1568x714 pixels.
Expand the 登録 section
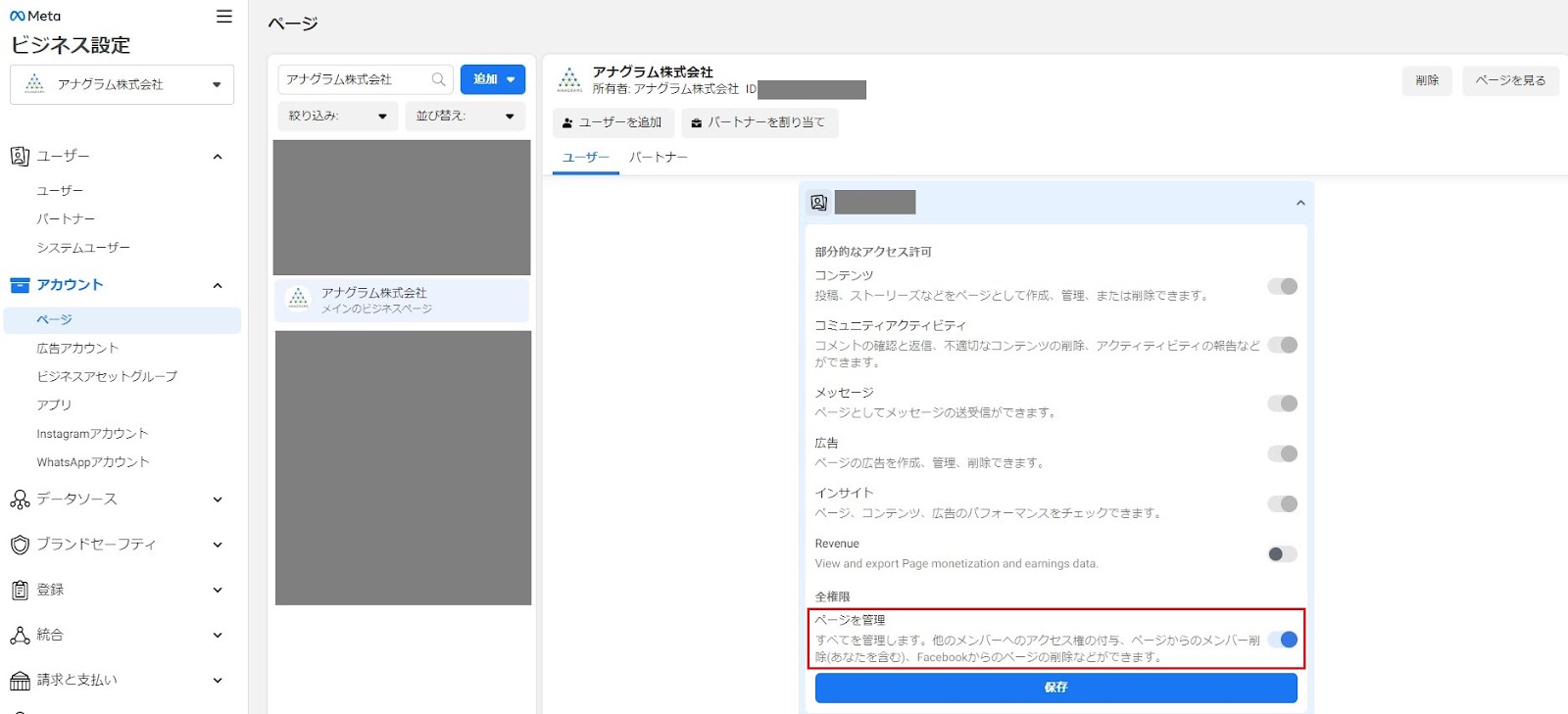click(x=218, y=590)
